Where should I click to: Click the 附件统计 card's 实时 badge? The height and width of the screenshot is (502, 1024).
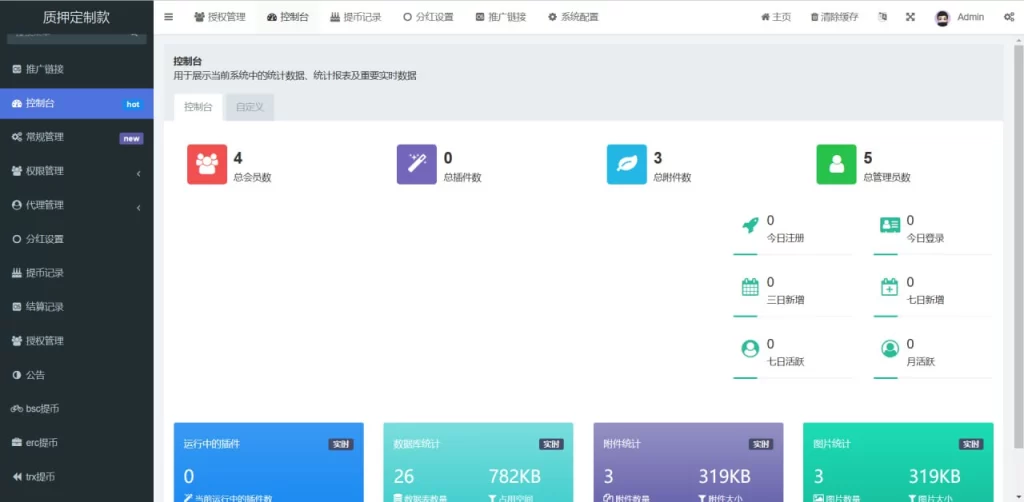[x=761, y=445]
